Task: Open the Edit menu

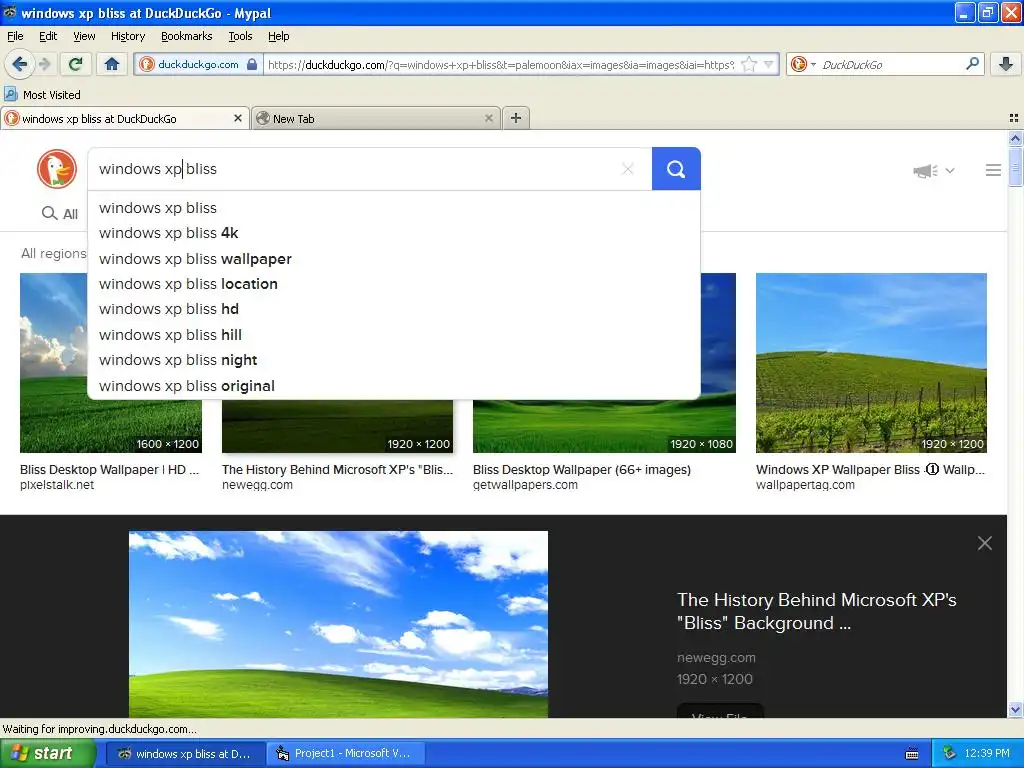Action: coord(48,36)
